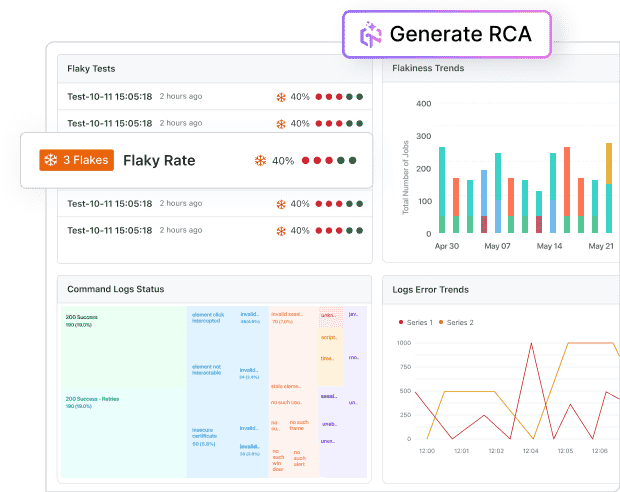This screenshot has width=620, height=492.
Task: Click the Apr 30 bar in Flakiness Trends
Action: (x=442, y=190)
